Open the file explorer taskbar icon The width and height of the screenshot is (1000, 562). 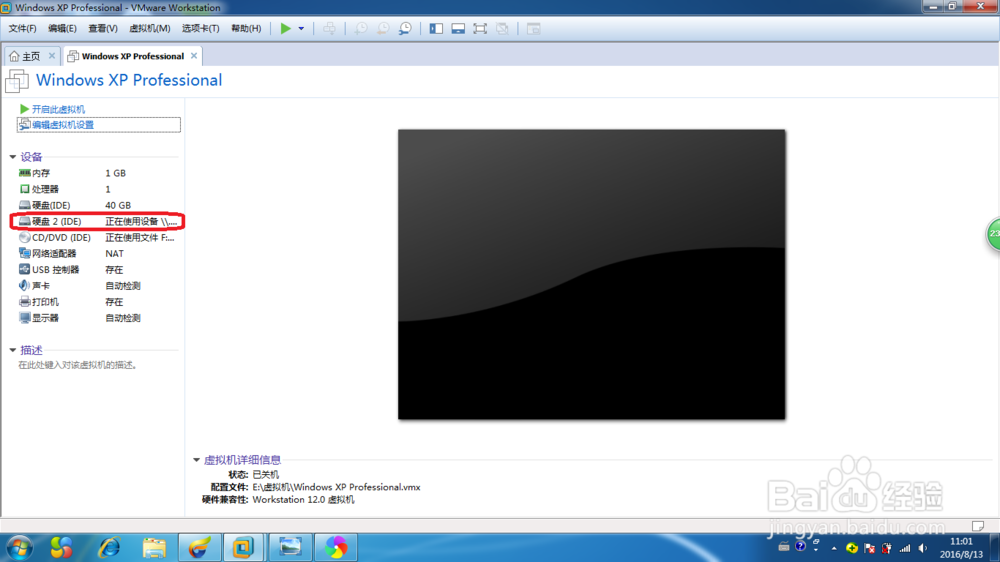pyautogui.click(x=154, y=547)
